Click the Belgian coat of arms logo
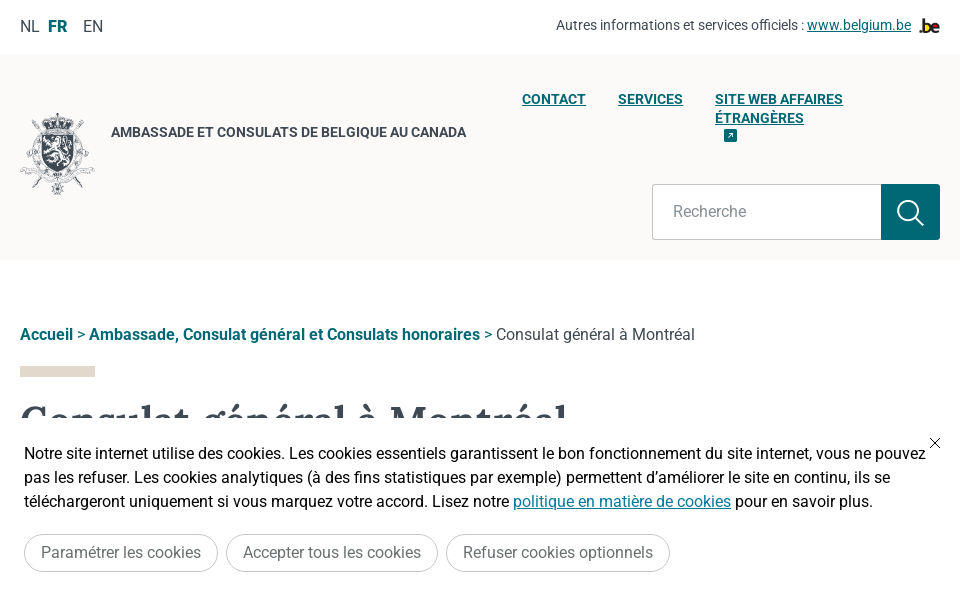Screen dimensions: 960x600 pyautogui.click(x=57, y=154)
